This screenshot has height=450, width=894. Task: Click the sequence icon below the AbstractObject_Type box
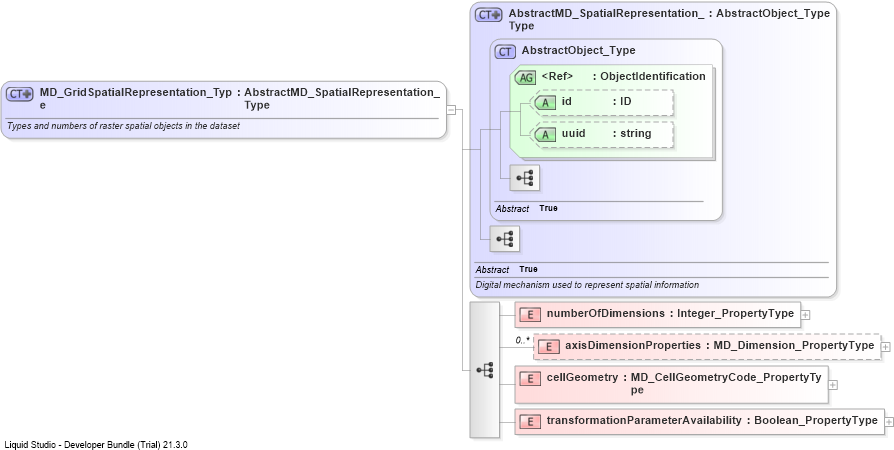[x=505, y=238]
